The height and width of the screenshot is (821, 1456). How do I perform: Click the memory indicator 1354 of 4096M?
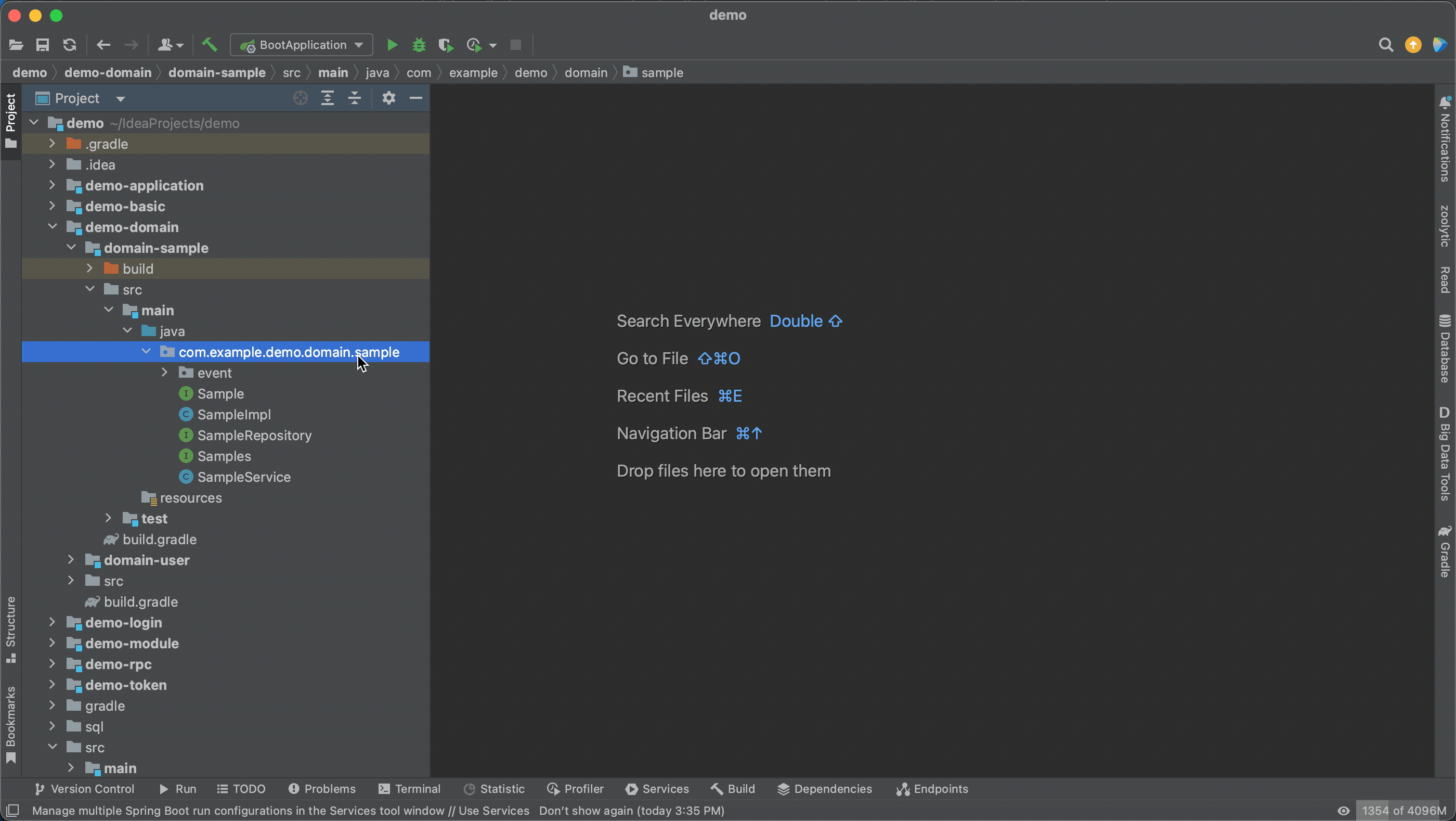(1404, 810)
